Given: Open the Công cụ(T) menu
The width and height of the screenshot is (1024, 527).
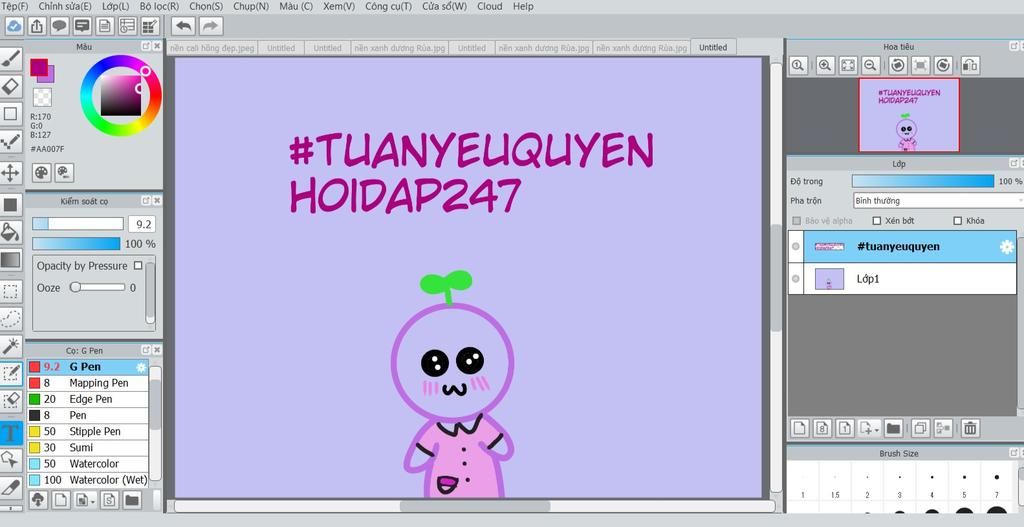Looking at the screenshot, I should (388, 7).
